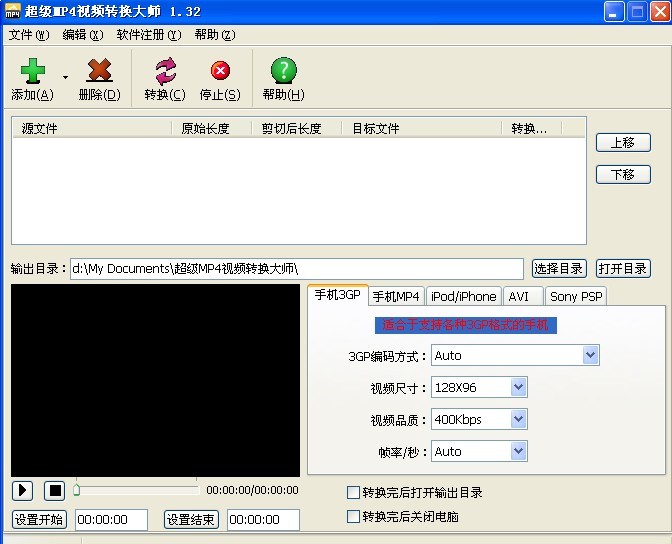672x544 pixels.
Task: Switch to the iPod/iPhone tab
Action: pyautogui.click(x=463, y=296)
